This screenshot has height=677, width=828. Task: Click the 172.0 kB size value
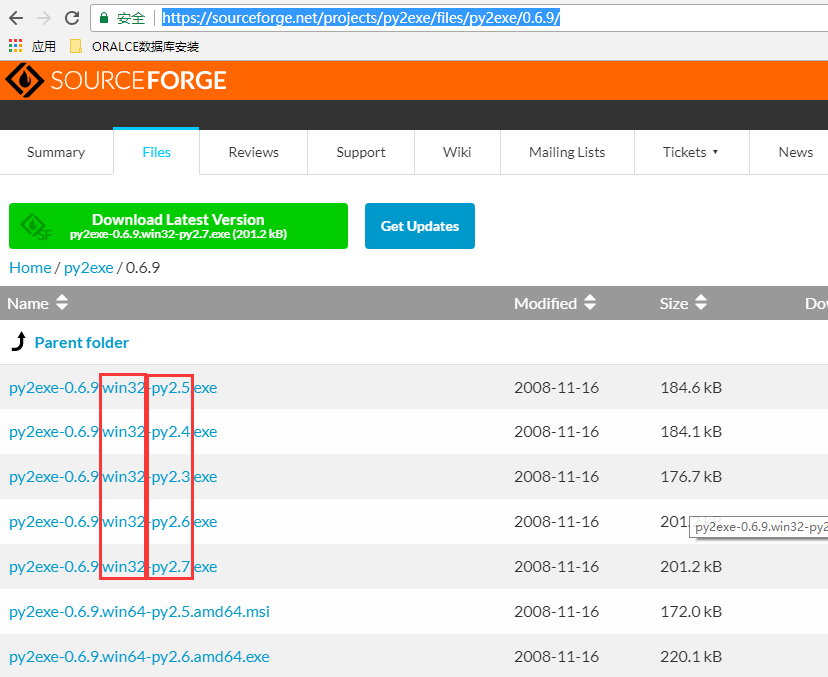tap(691, 612)
